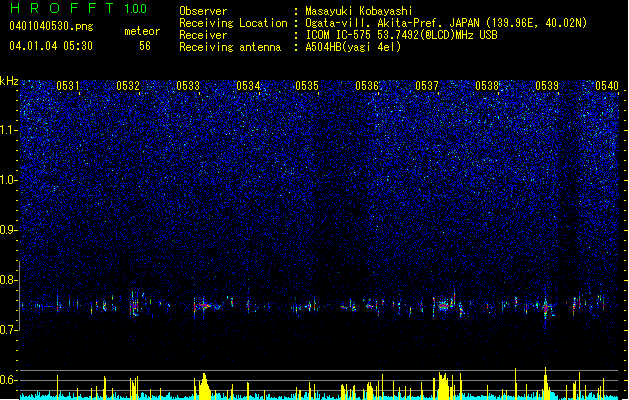Image resolution: width=629 pixels, height=400 pixels.
Task: Click the observer name Masayuki Kobayashi
Action: [x=359, y=11]
